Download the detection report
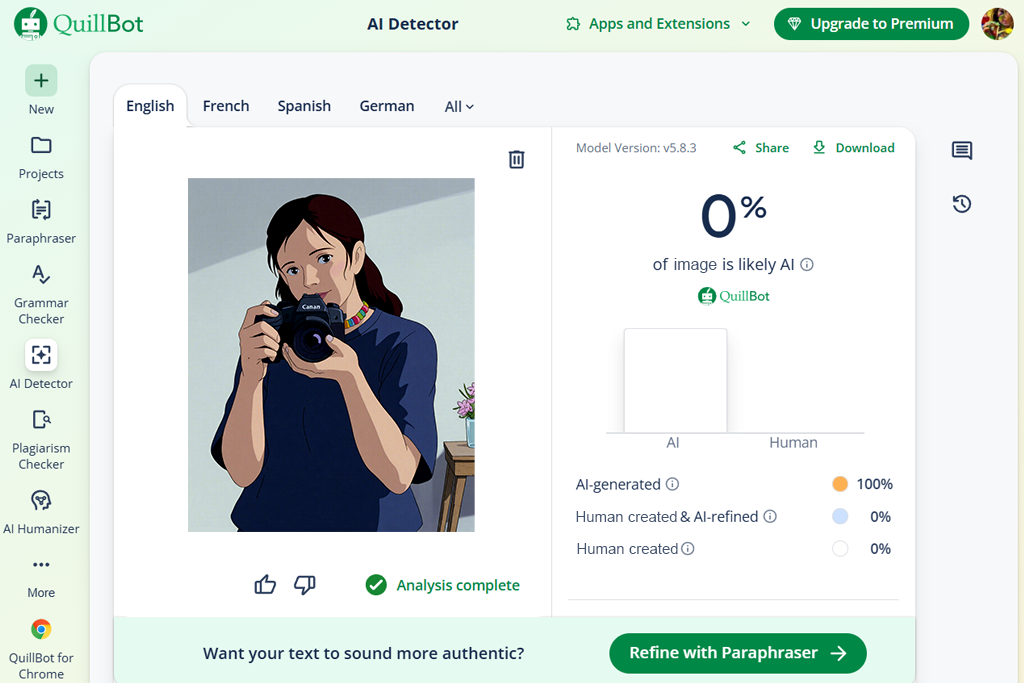The width and height of the screenshot is (1024, 683). (853, 148)
